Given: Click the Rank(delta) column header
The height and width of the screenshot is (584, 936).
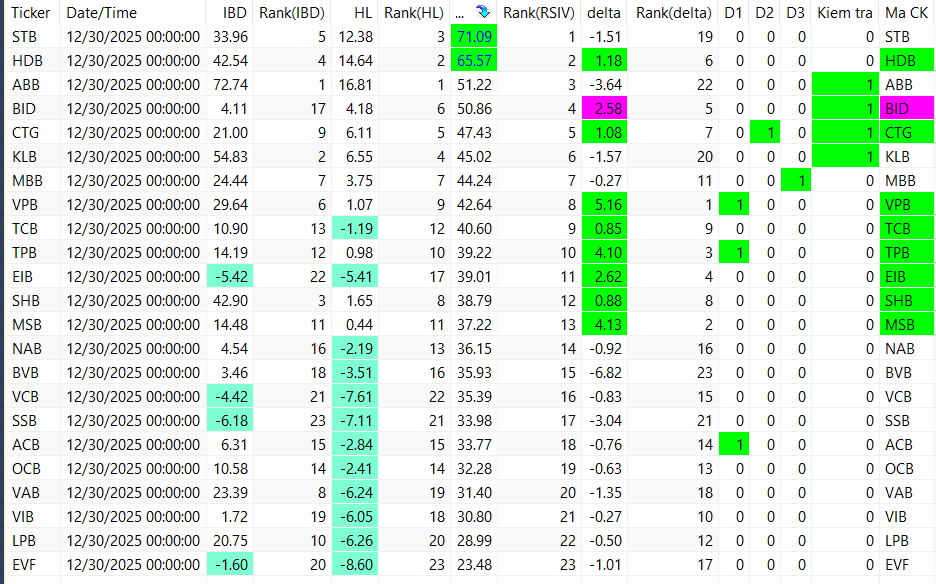Looking at the screenshot, I should point(674,13).
